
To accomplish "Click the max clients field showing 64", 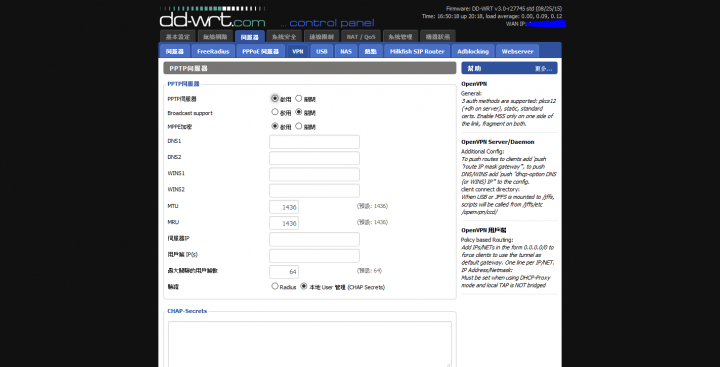I will coord(284,271).
